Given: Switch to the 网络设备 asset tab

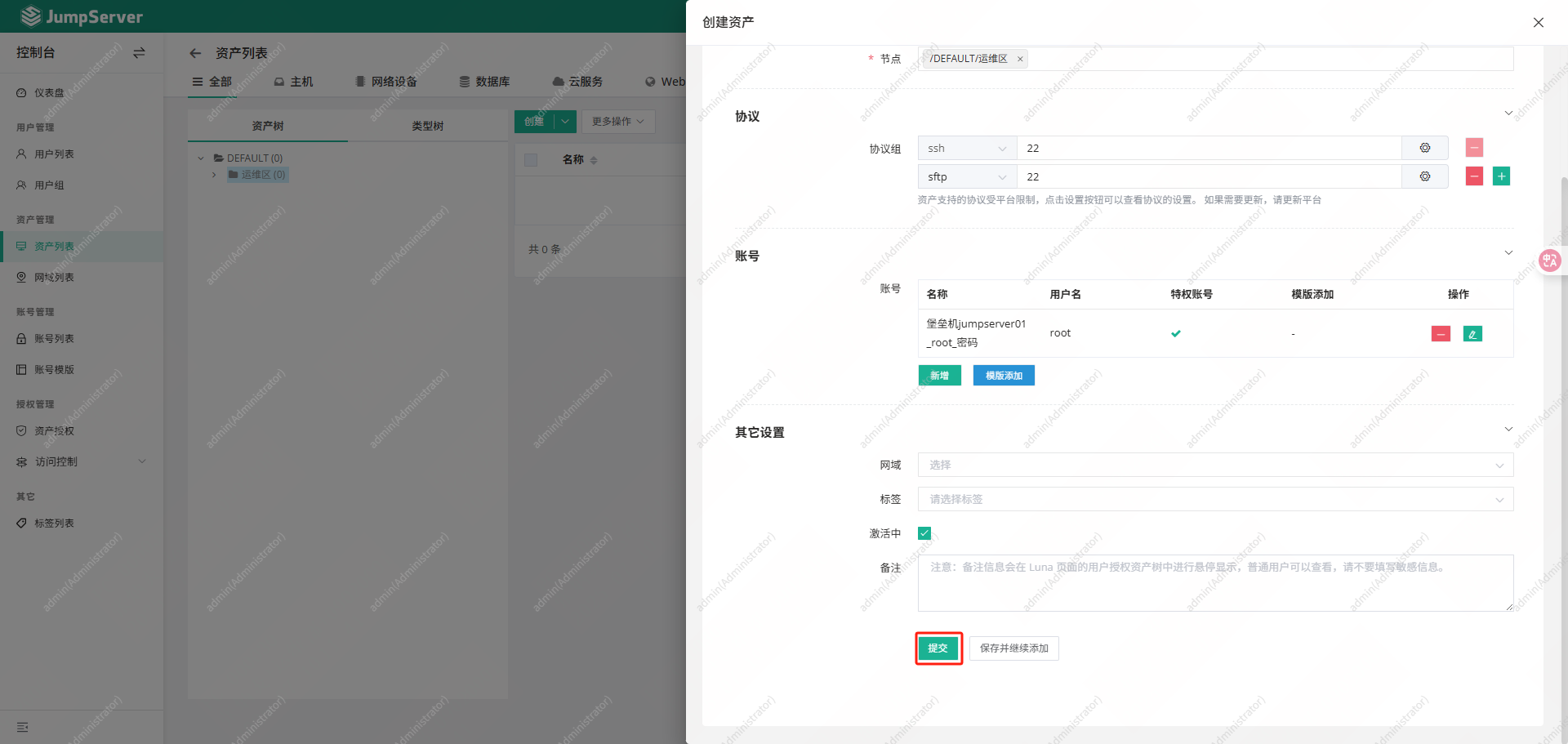Looking at the screenshot, I should (x=386, y=82).
